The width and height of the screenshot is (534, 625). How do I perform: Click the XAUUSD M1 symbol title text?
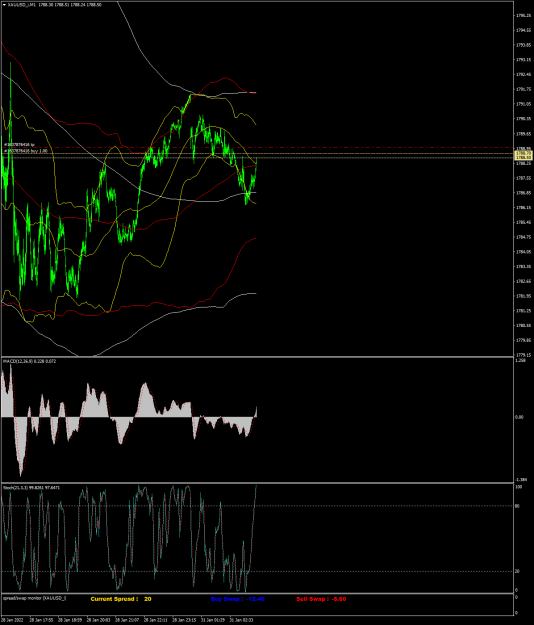[x=22, y=5]
